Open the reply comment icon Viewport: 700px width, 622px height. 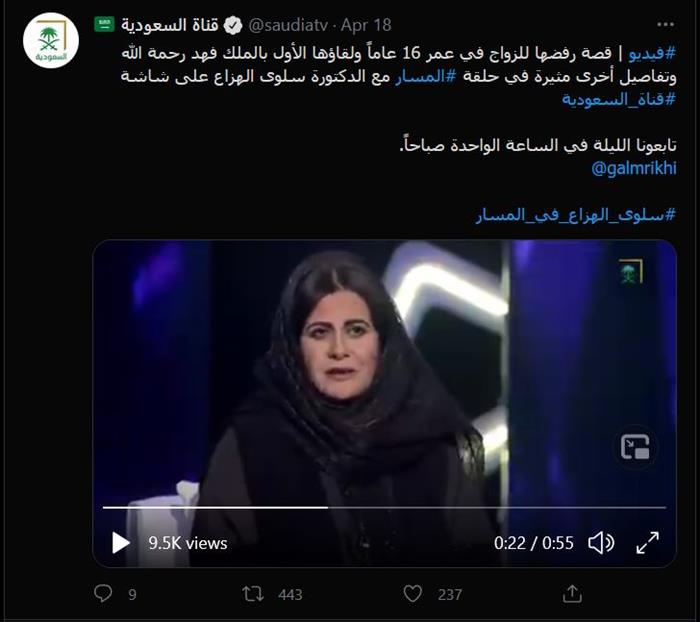point(103,593)
